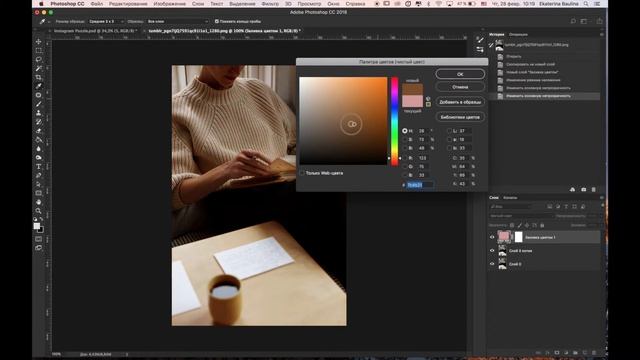Screen dimensions: 640x360
Task: Select the Blur tool
Action: 38,149
